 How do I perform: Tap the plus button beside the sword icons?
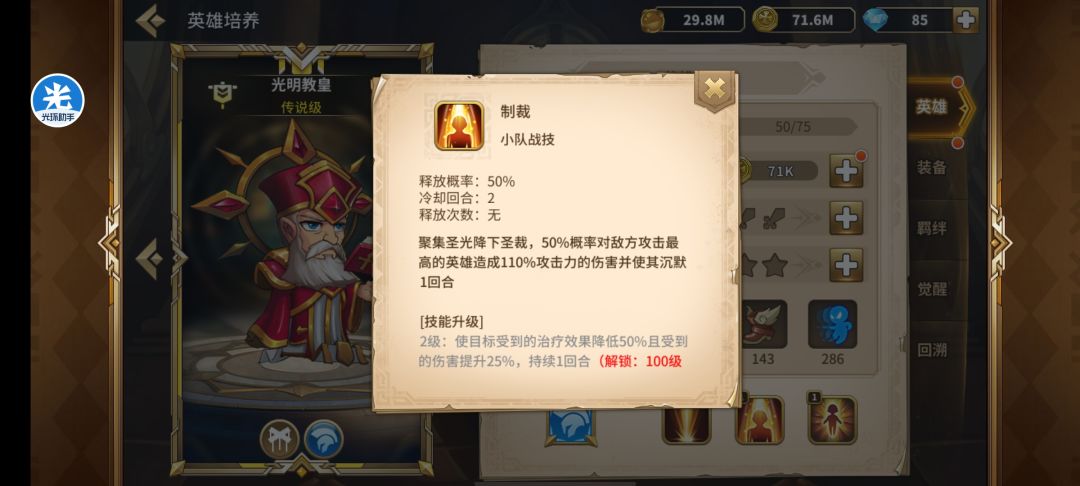(x=846, y=218)
